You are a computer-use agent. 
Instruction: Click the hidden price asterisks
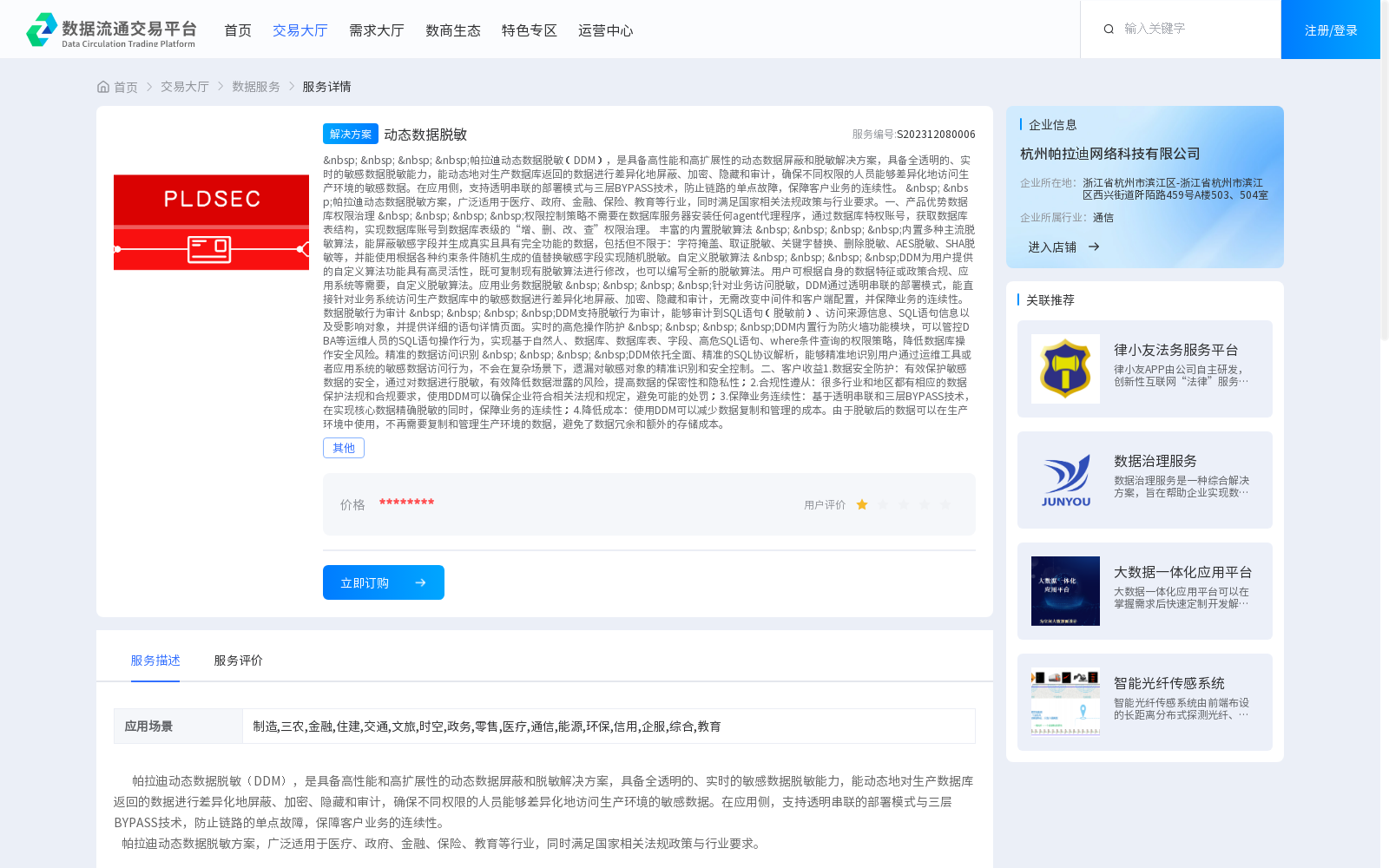pos(406,503)
